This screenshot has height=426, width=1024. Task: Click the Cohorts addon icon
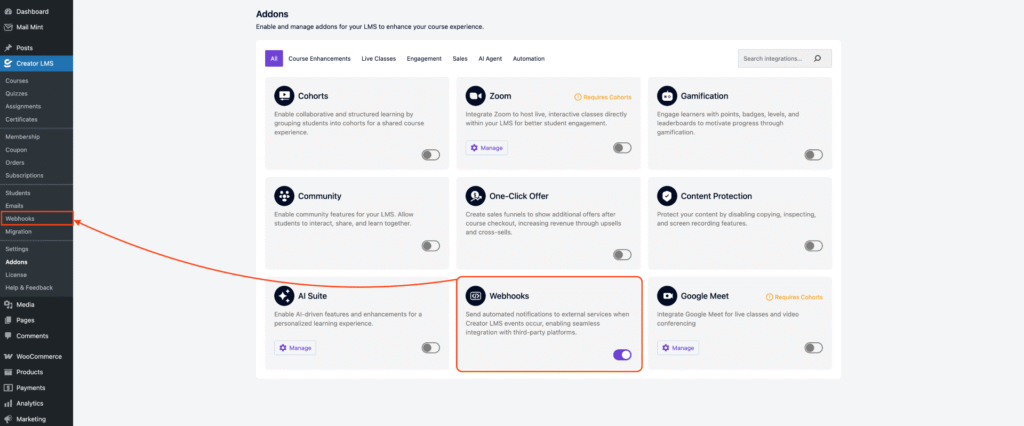click(284, 96)
